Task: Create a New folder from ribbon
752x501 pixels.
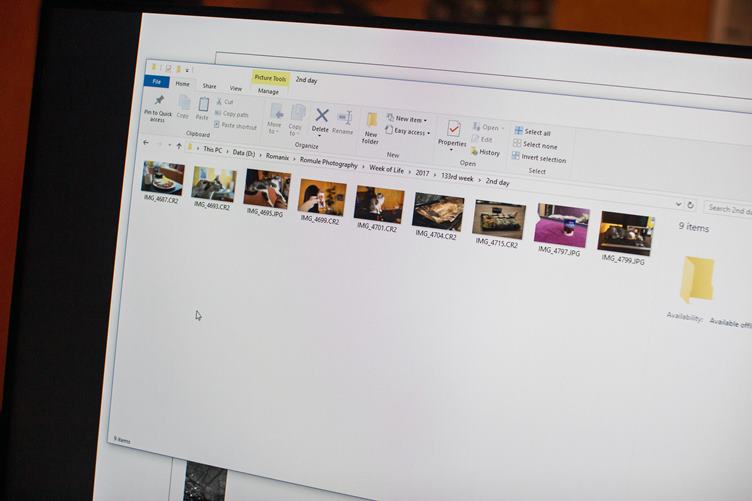Action: (x=371, y=128)
